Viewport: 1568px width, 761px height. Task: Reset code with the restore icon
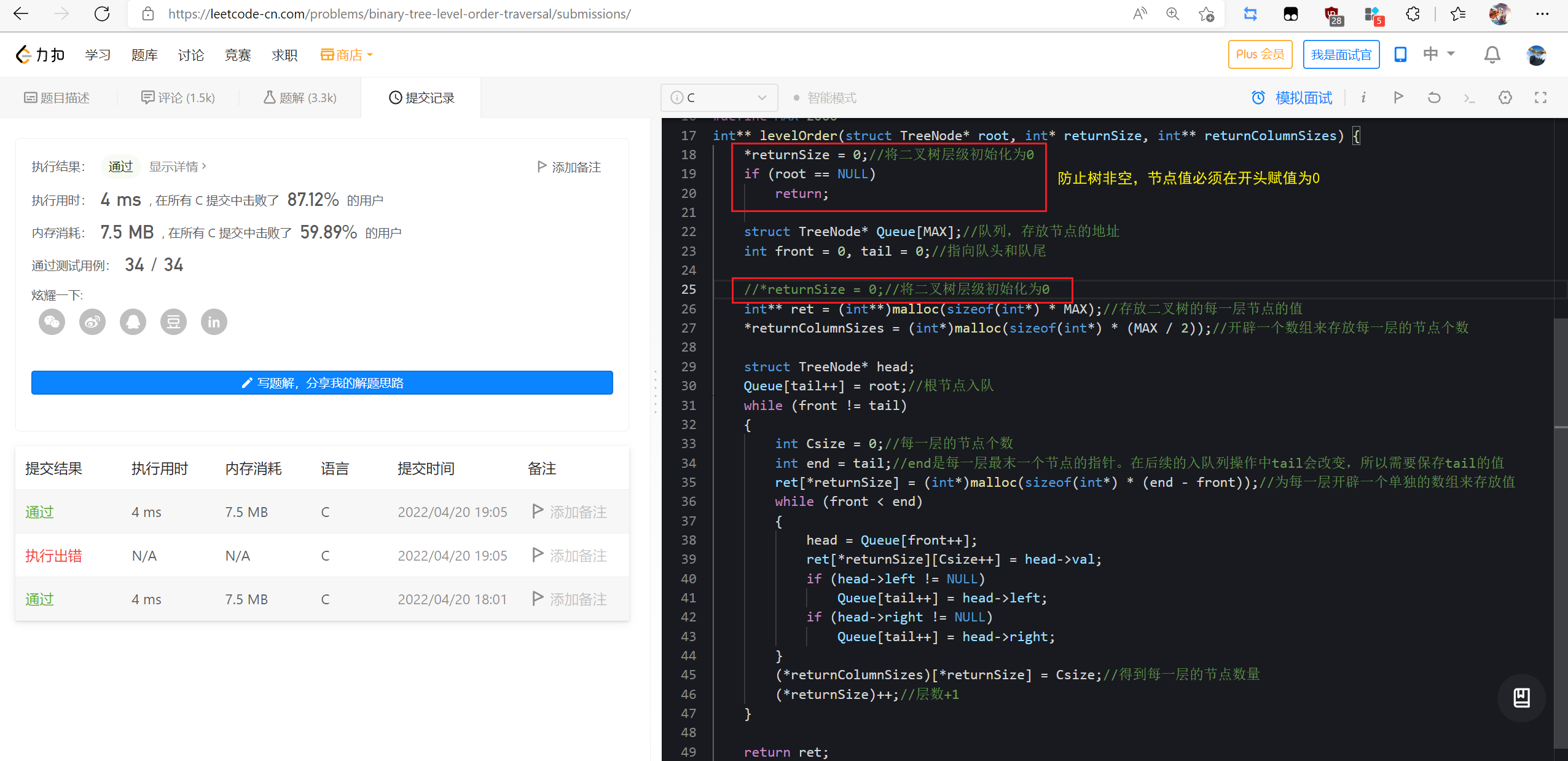pyautogui.click(x=1434, y=97)
